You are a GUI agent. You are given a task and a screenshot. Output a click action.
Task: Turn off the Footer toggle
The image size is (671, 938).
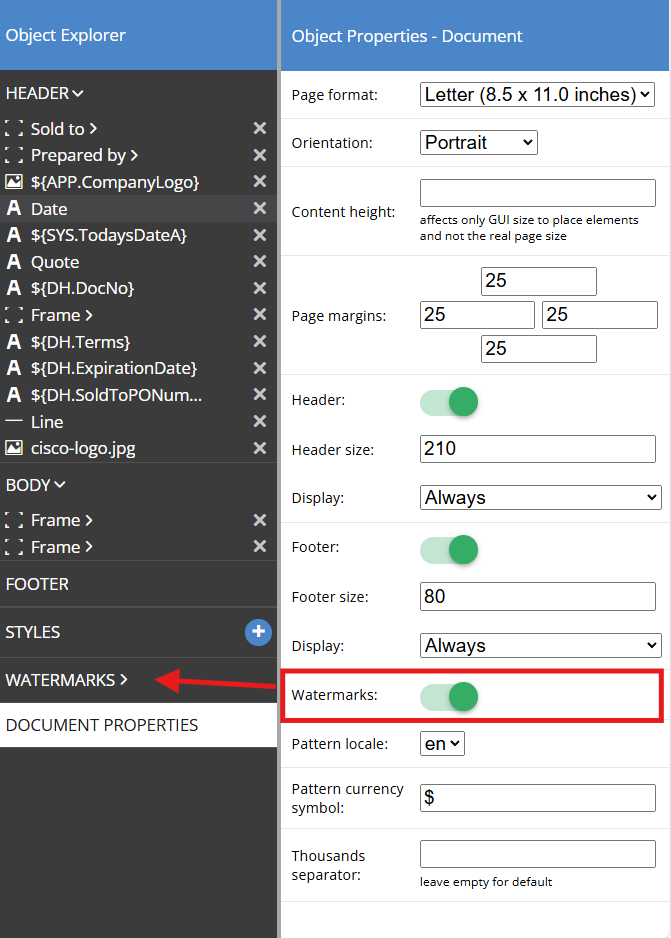click(x=449, y=549)
